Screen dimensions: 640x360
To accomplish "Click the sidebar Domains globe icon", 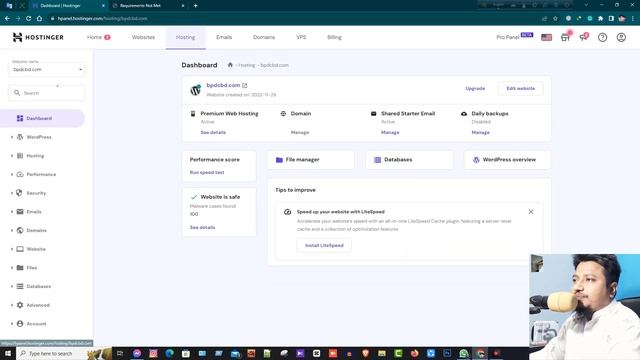I will (20, 230).
